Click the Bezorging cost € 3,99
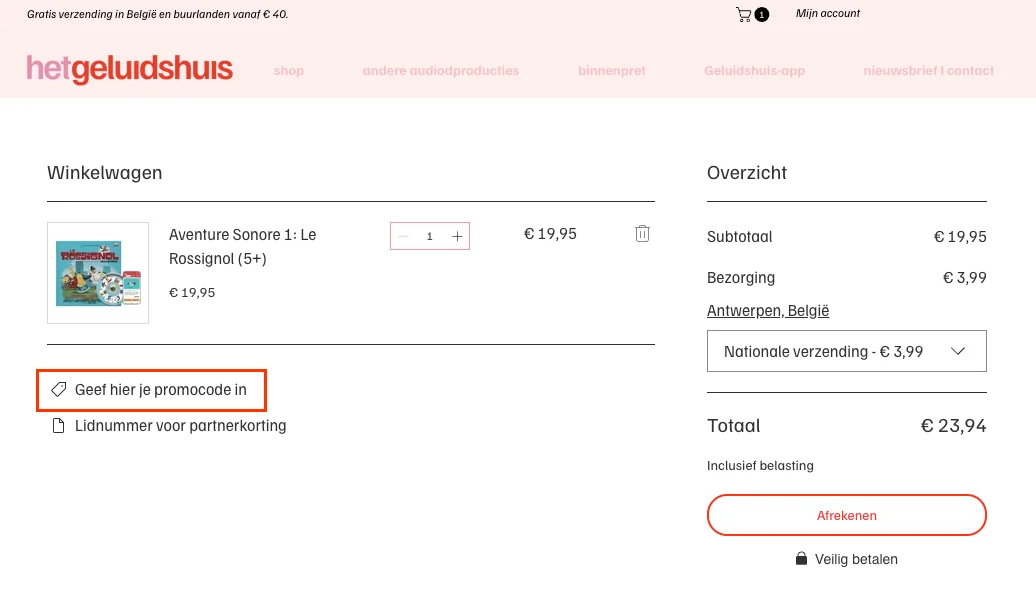 (965, 278)
